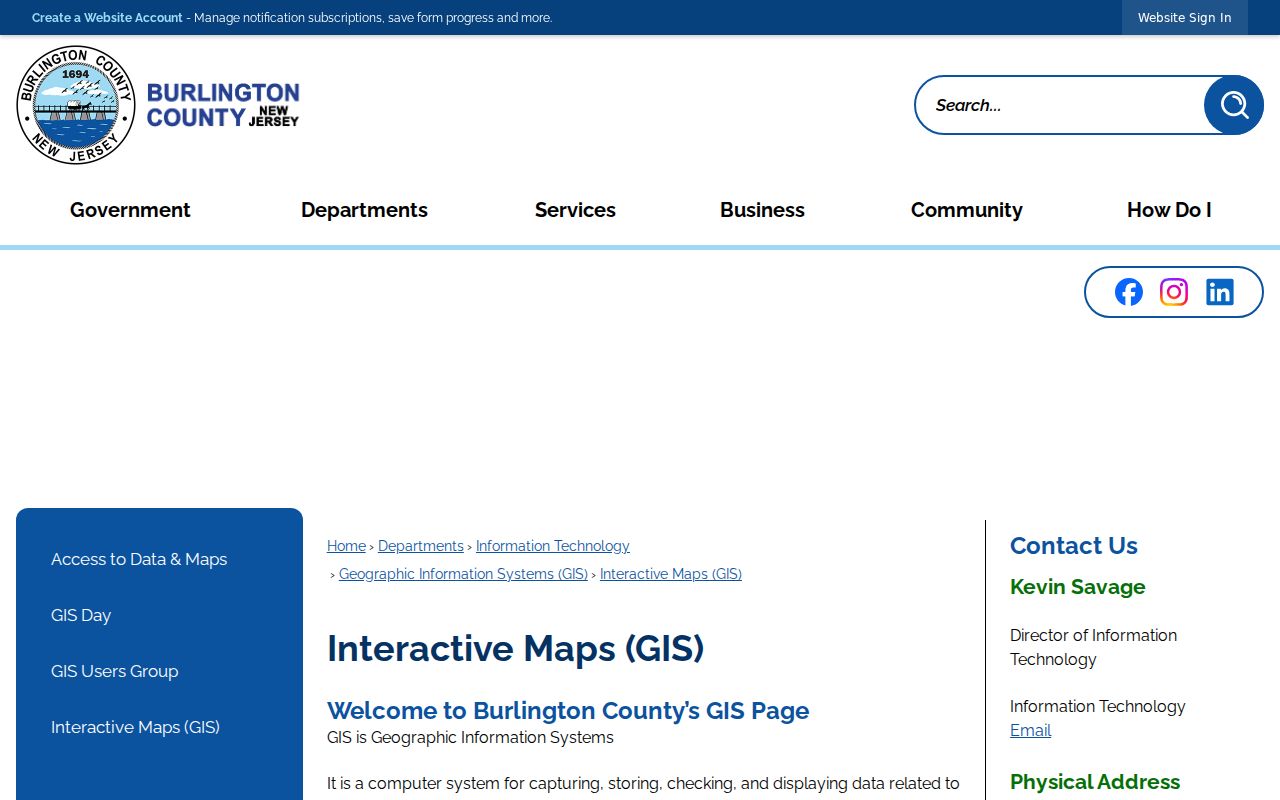This screenshot has height=800, width=1280.
Task: Click the Email contact link
Action: [1030, 730]
